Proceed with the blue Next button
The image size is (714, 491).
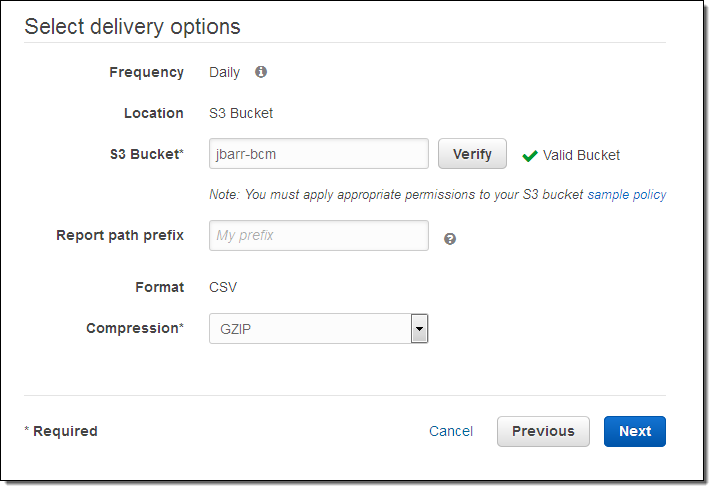635,431
